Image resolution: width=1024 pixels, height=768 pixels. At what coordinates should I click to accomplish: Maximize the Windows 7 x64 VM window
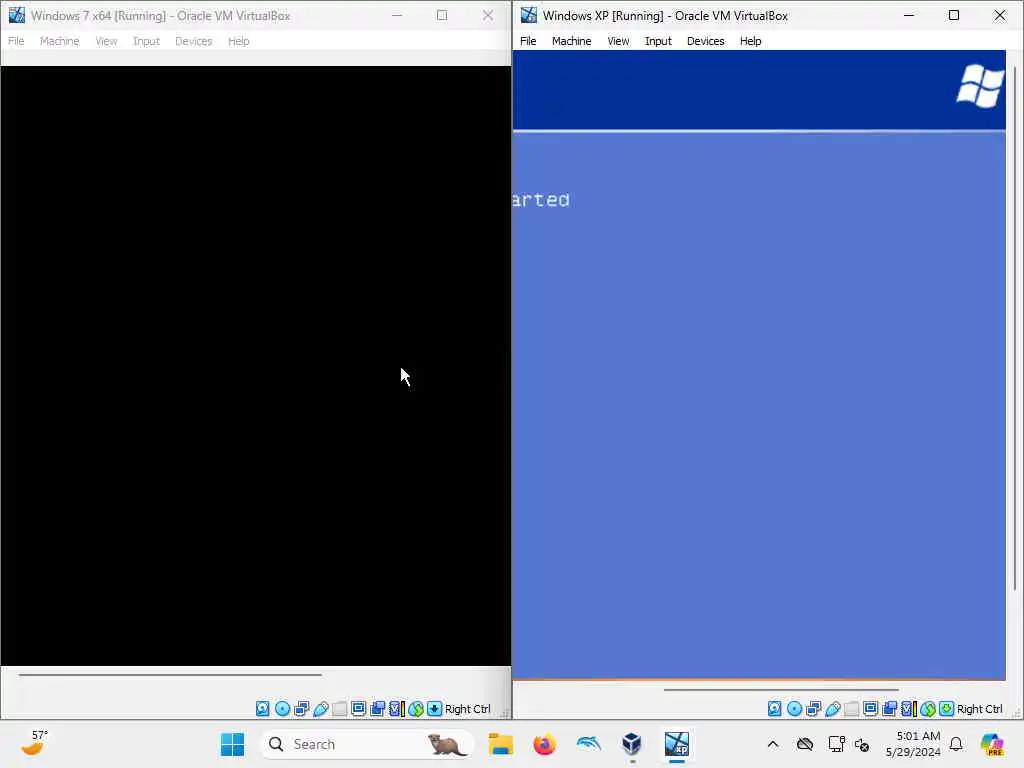click(x=442, y=15)
